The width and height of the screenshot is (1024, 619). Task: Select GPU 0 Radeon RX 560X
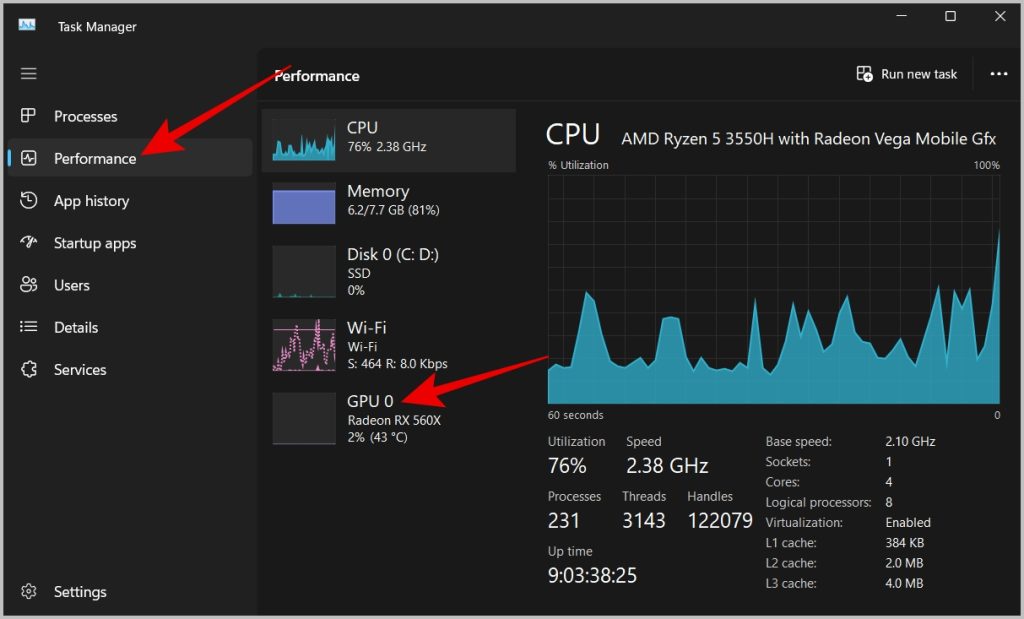pyautogui.click(x=388, y=418)
